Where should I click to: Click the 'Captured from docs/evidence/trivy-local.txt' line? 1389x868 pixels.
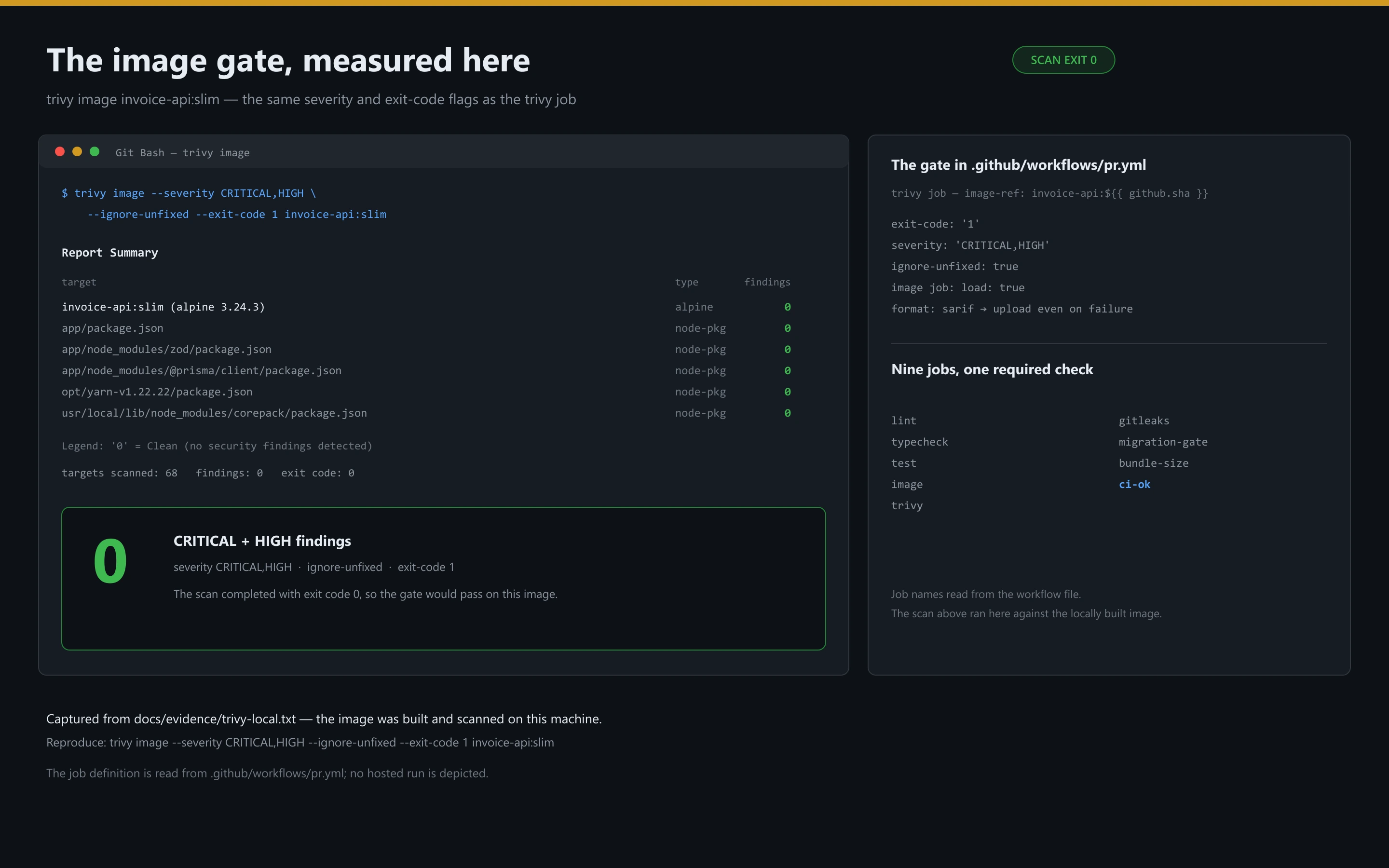pos(324,719)
